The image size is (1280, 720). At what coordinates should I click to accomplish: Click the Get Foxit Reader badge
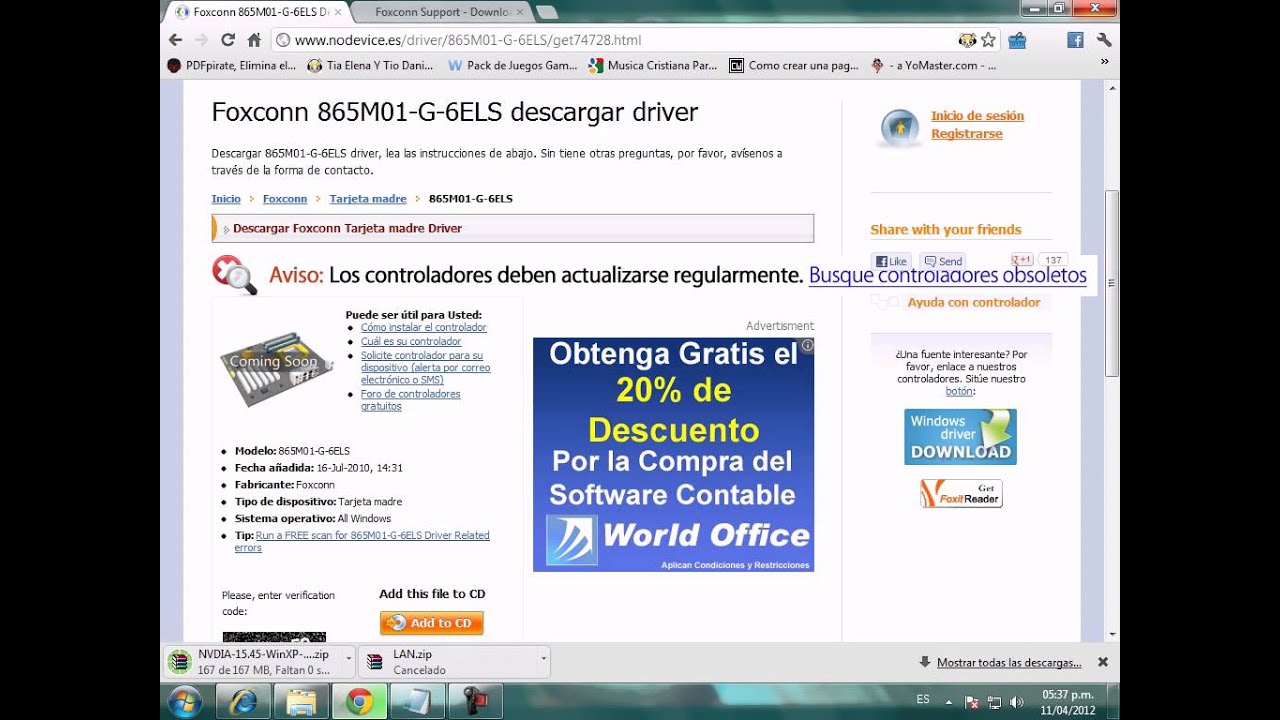tap(961, 494)
